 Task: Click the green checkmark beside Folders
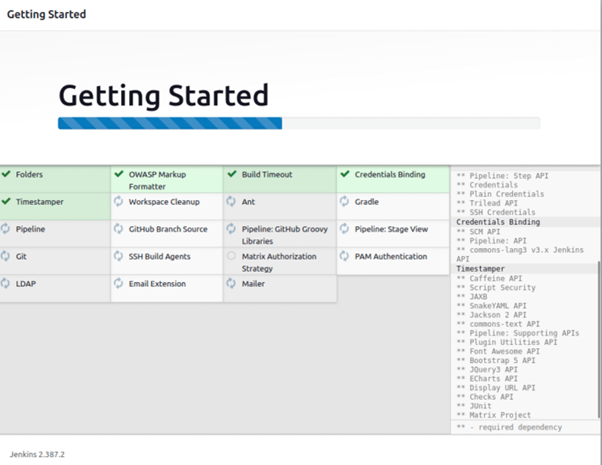point(7,174)
